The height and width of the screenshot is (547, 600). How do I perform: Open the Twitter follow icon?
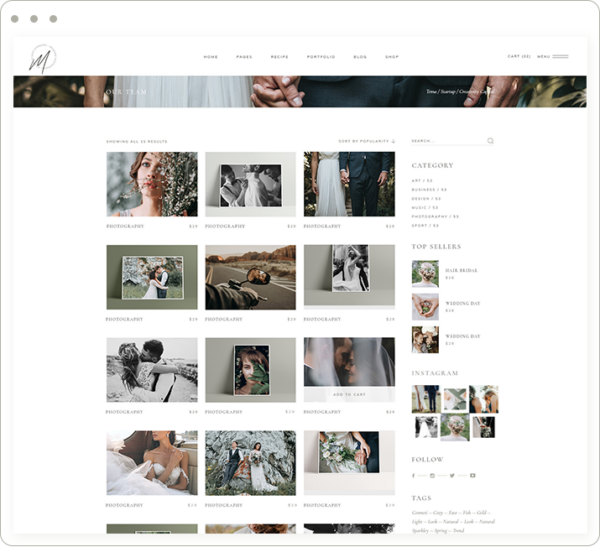(452, 475)
